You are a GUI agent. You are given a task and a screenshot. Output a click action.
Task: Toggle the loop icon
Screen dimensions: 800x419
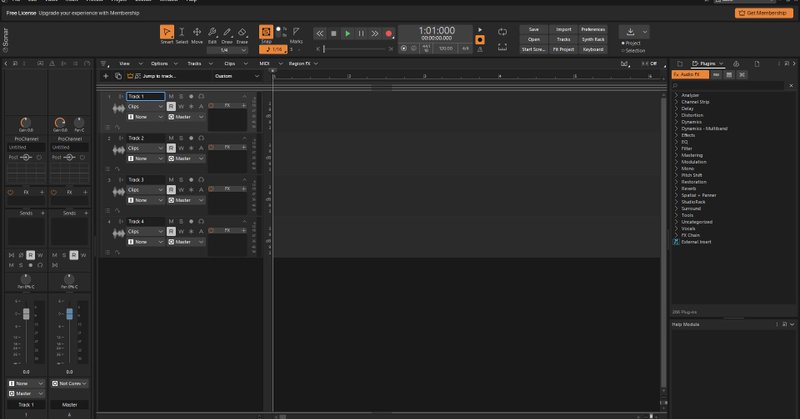(x=503, y=32)
